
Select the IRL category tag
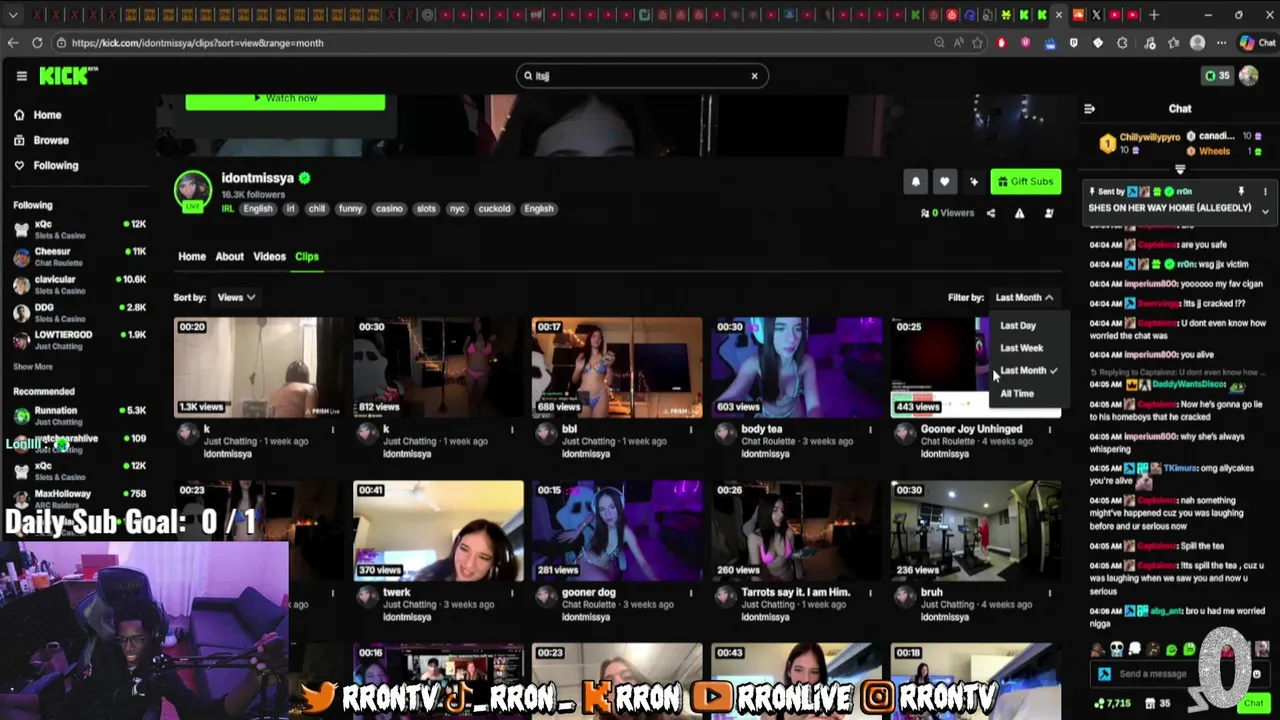227,209
